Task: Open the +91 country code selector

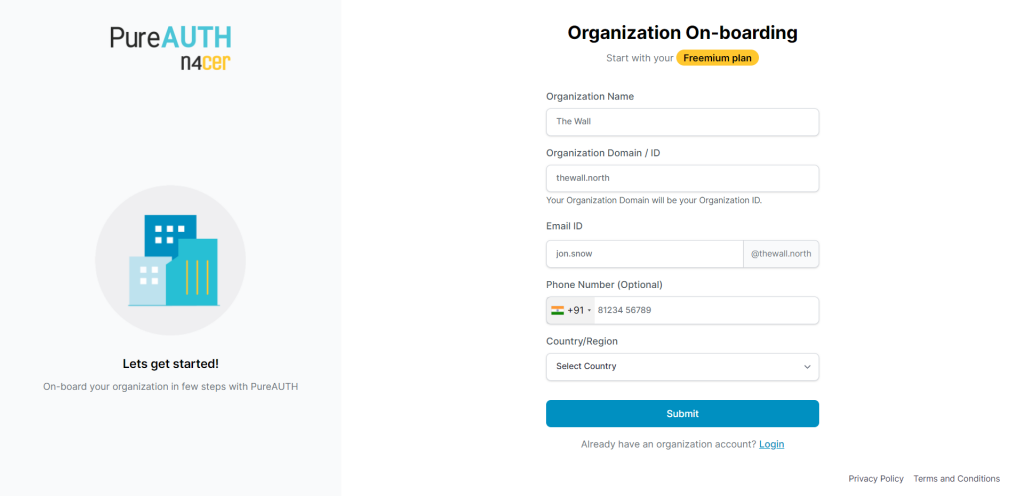Action: click(571, 311)
